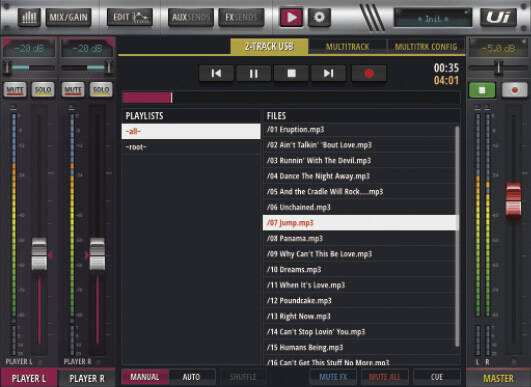This screenshot has width=531, height=387.
Task: Adjust the Player L pan slider
Action: point(29,67)
